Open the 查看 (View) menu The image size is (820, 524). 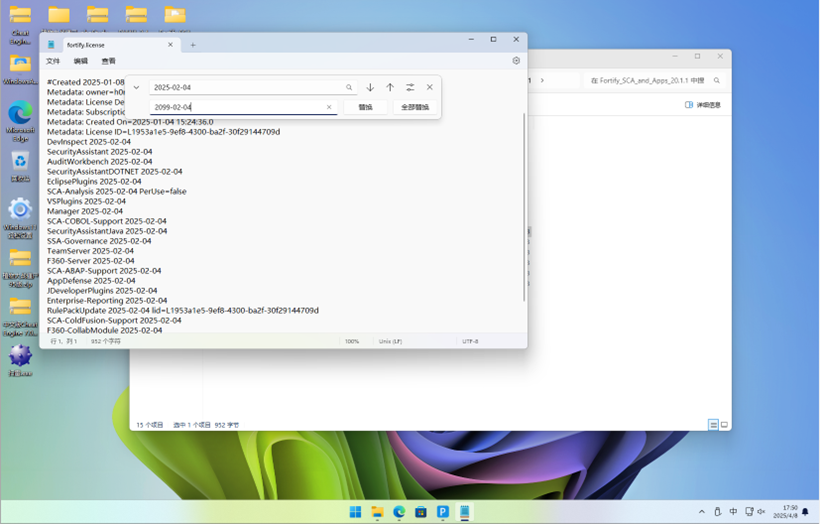click(x=108, y=61)
